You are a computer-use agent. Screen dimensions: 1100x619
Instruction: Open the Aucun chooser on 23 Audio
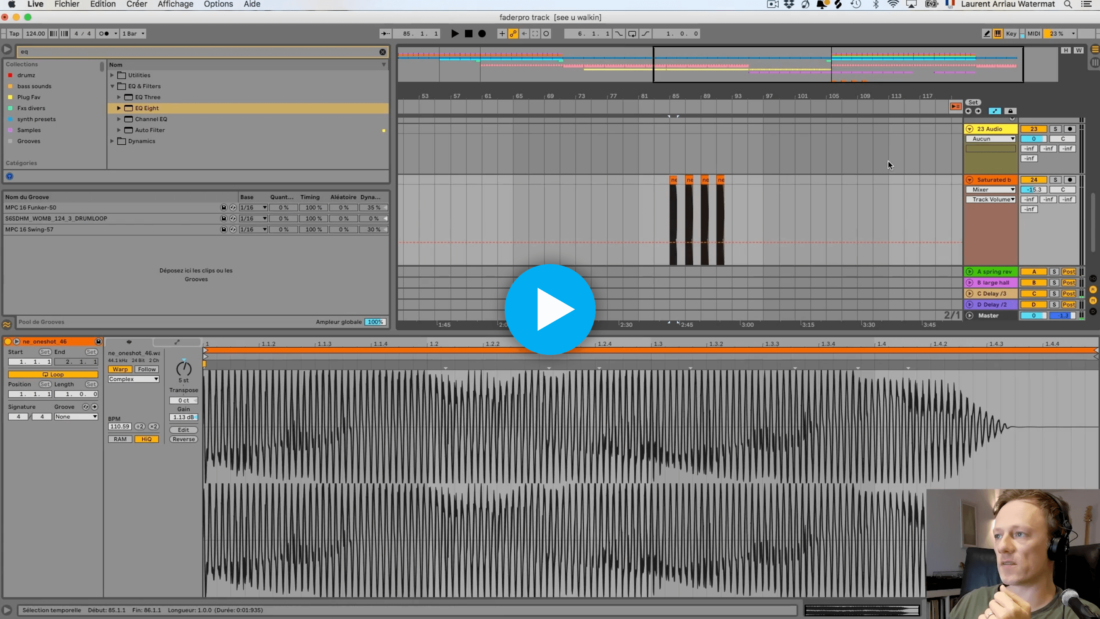[x=991, y=139]
